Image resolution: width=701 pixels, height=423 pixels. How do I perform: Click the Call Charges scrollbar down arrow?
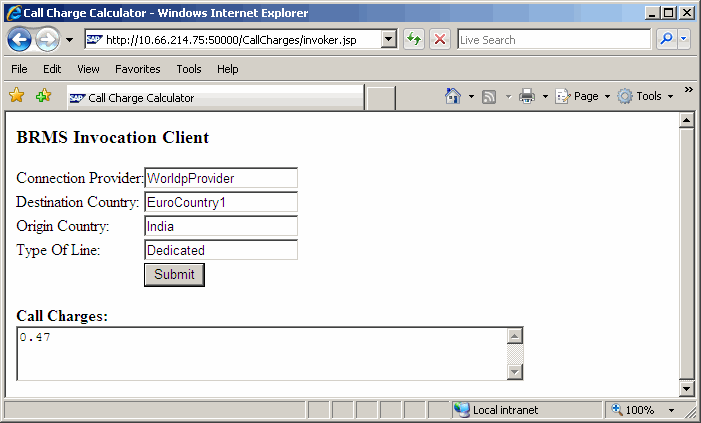(x=516, y=372)
